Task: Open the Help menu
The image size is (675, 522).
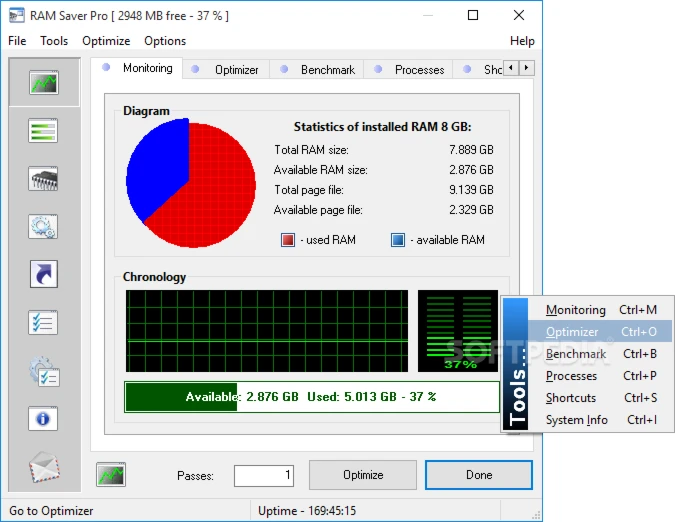Action: click(x=522, y=41)
